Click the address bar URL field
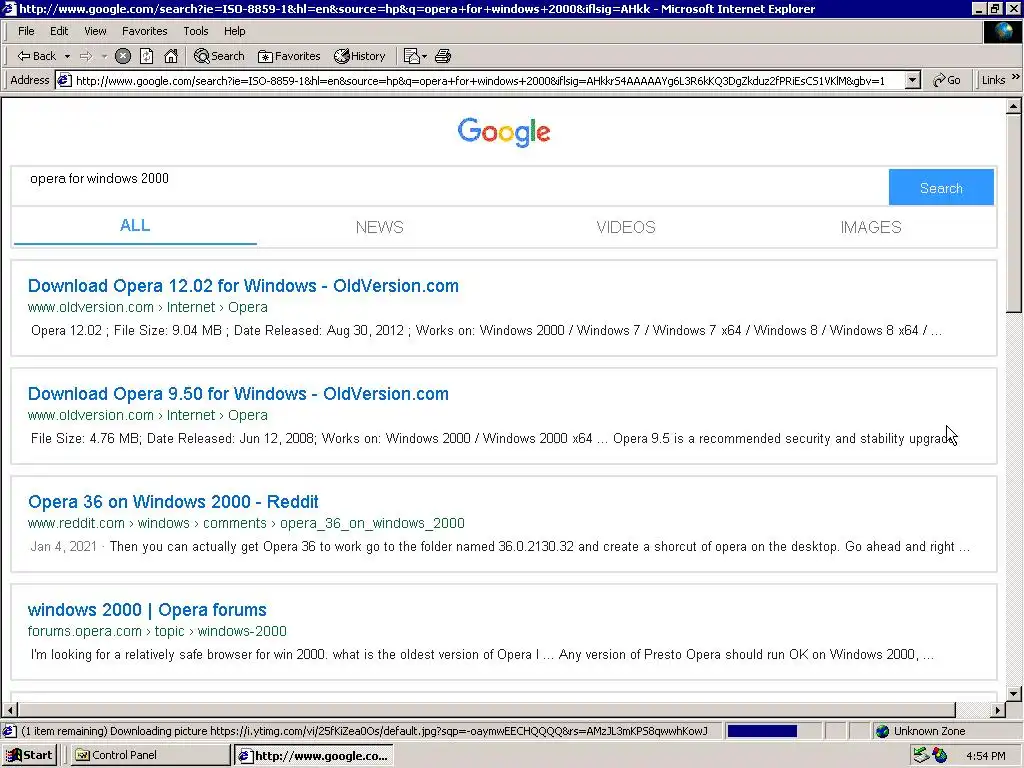1024x768 pixels. tap(489, 80)
